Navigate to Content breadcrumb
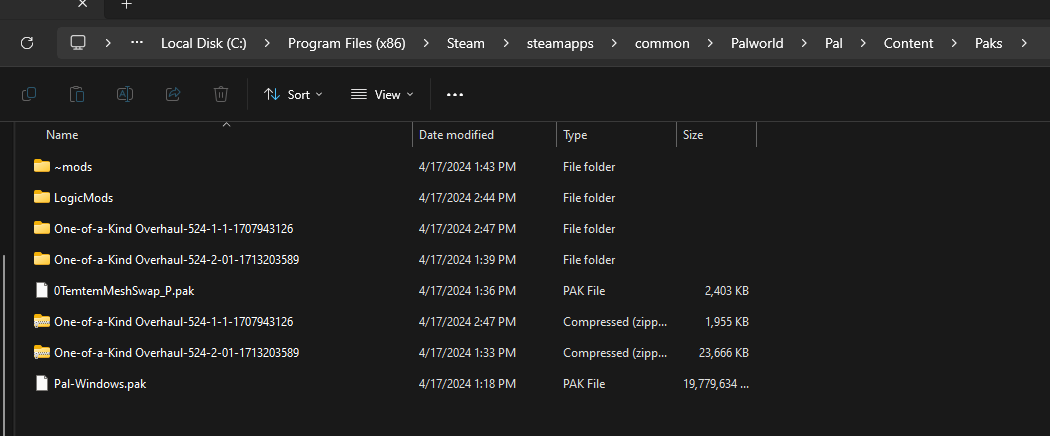Viewport: 1050px width, 436px height. click(908, 44)
